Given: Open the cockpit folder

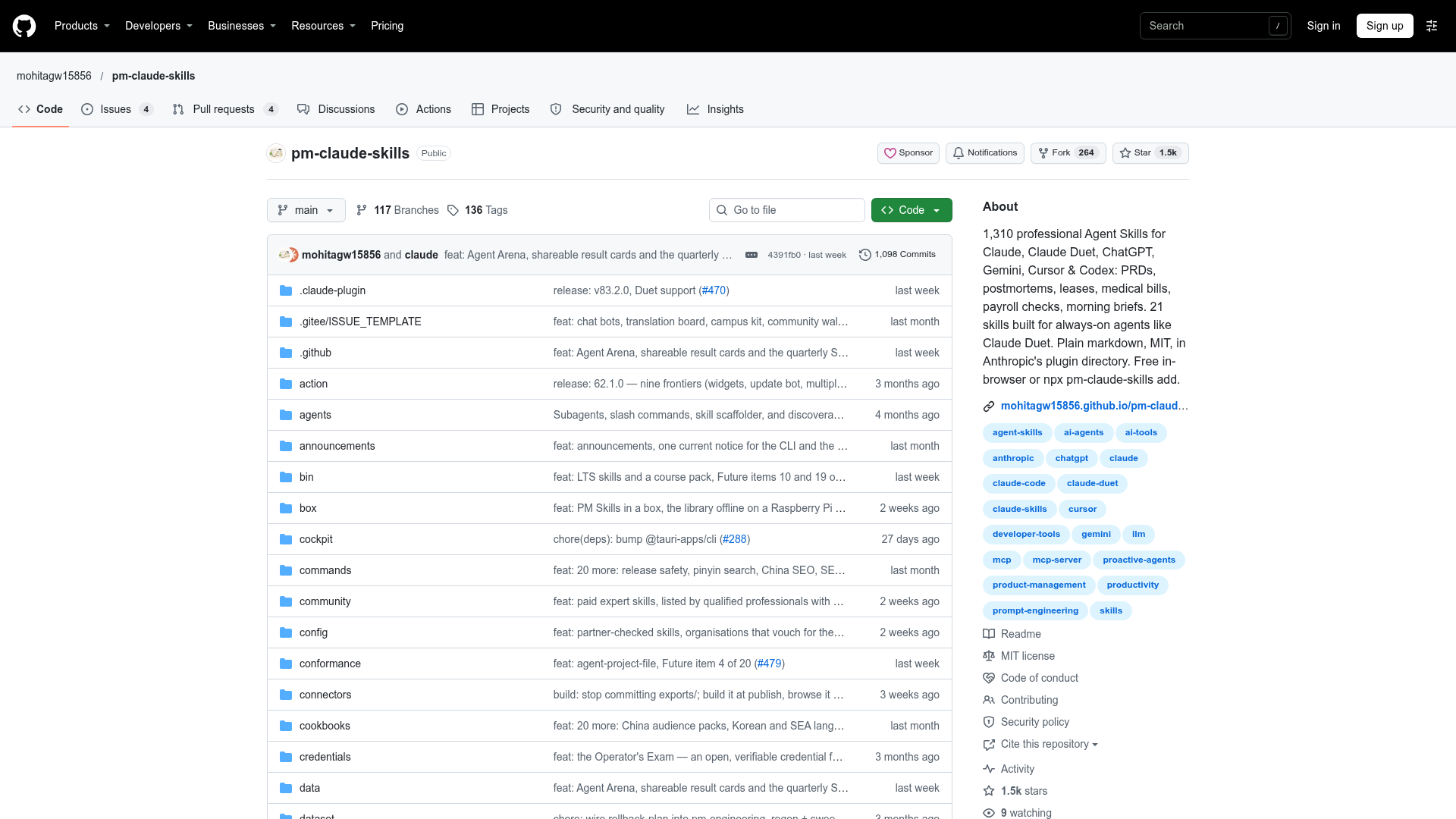Looking at the screenshot, I should click(315, 539).
